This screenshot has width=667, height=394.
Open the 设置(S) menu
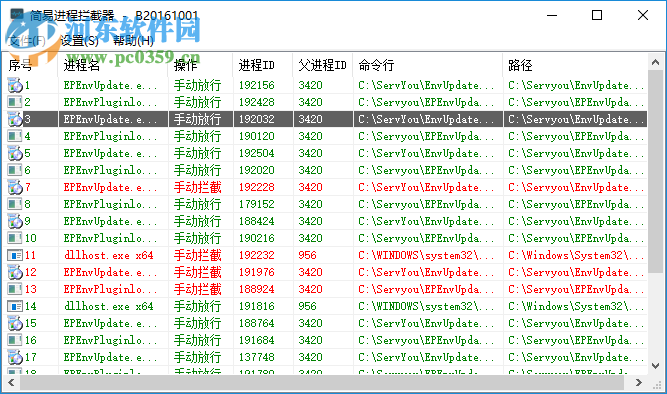click(79, 41)
